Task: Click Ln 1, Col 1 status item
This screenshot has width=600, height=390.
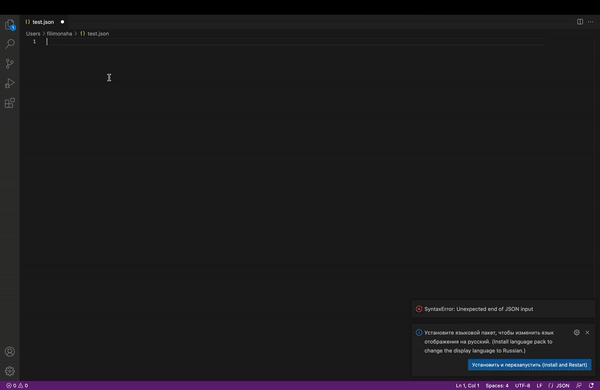Action: (467, 385)
